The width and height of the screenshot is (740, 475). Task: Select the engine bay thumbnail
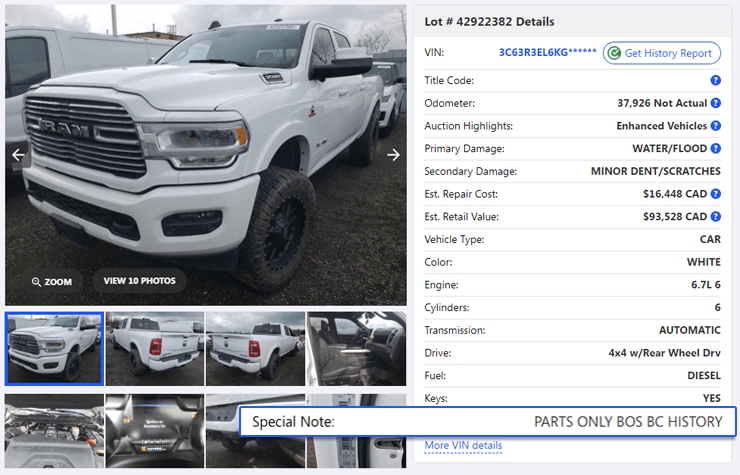click(x=54, y=431)
